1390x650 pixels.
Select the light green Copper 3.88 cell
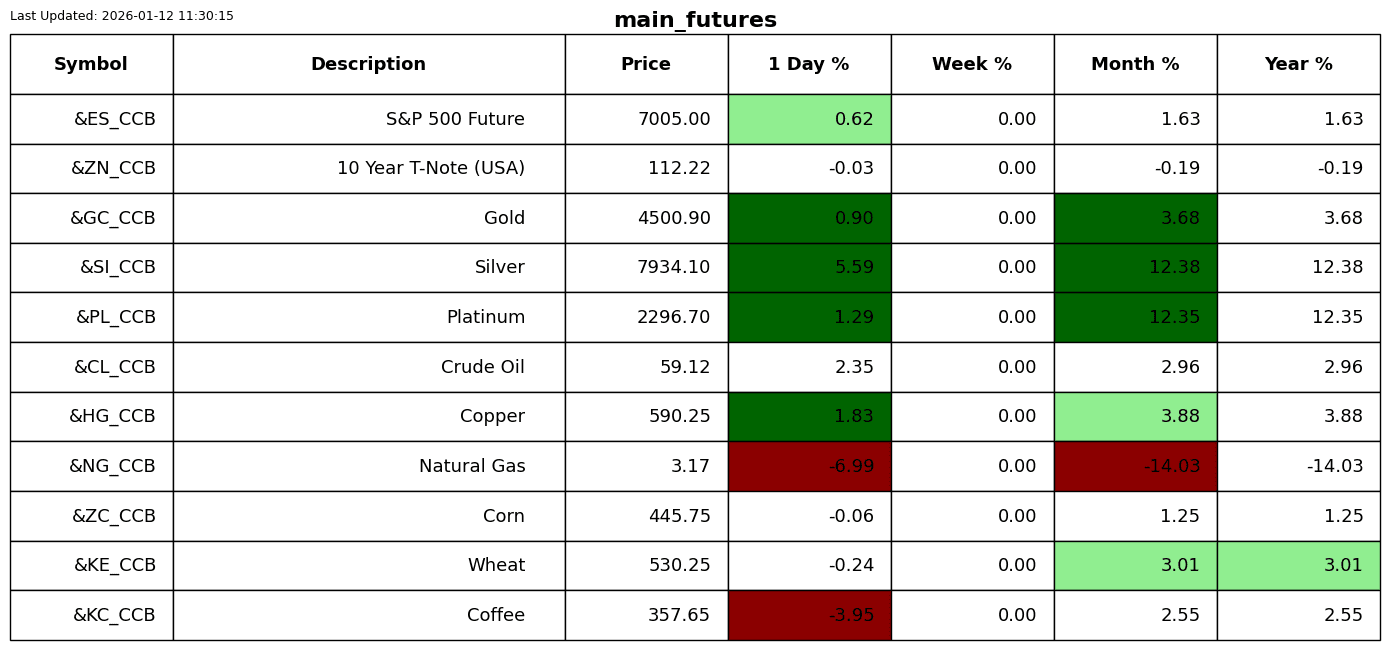[x=1135, y=417]
